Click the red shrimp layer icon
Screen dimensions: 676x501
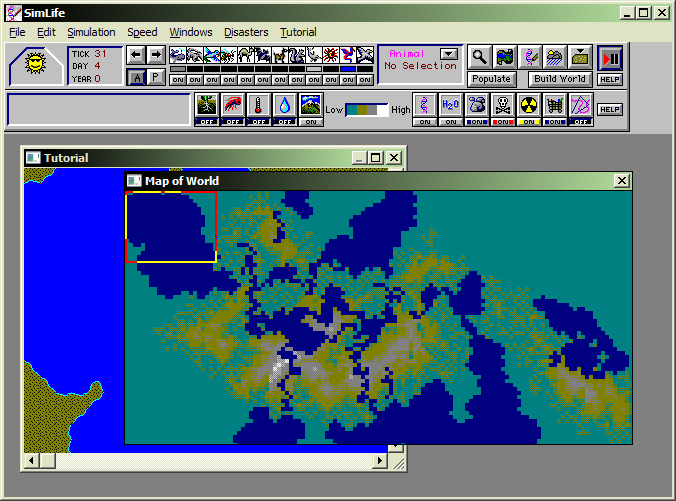(x=232, y=105)
